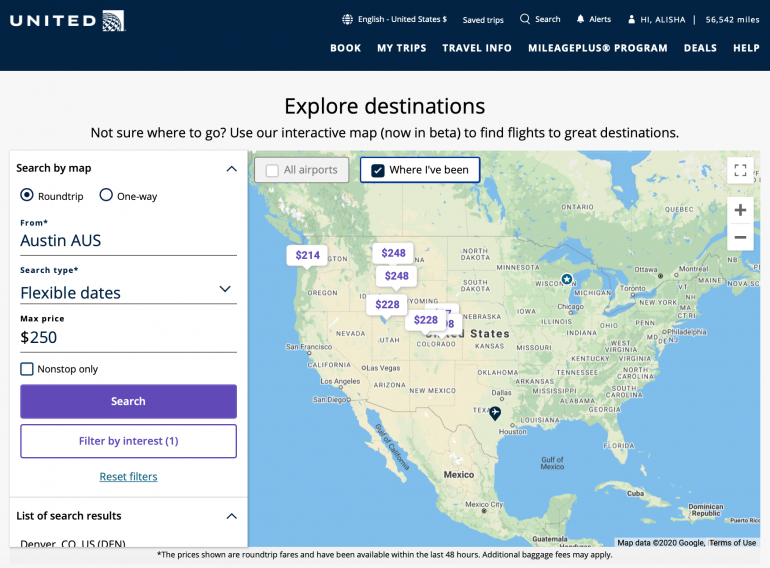Click the Search magnifier icon

click(526, 19)
